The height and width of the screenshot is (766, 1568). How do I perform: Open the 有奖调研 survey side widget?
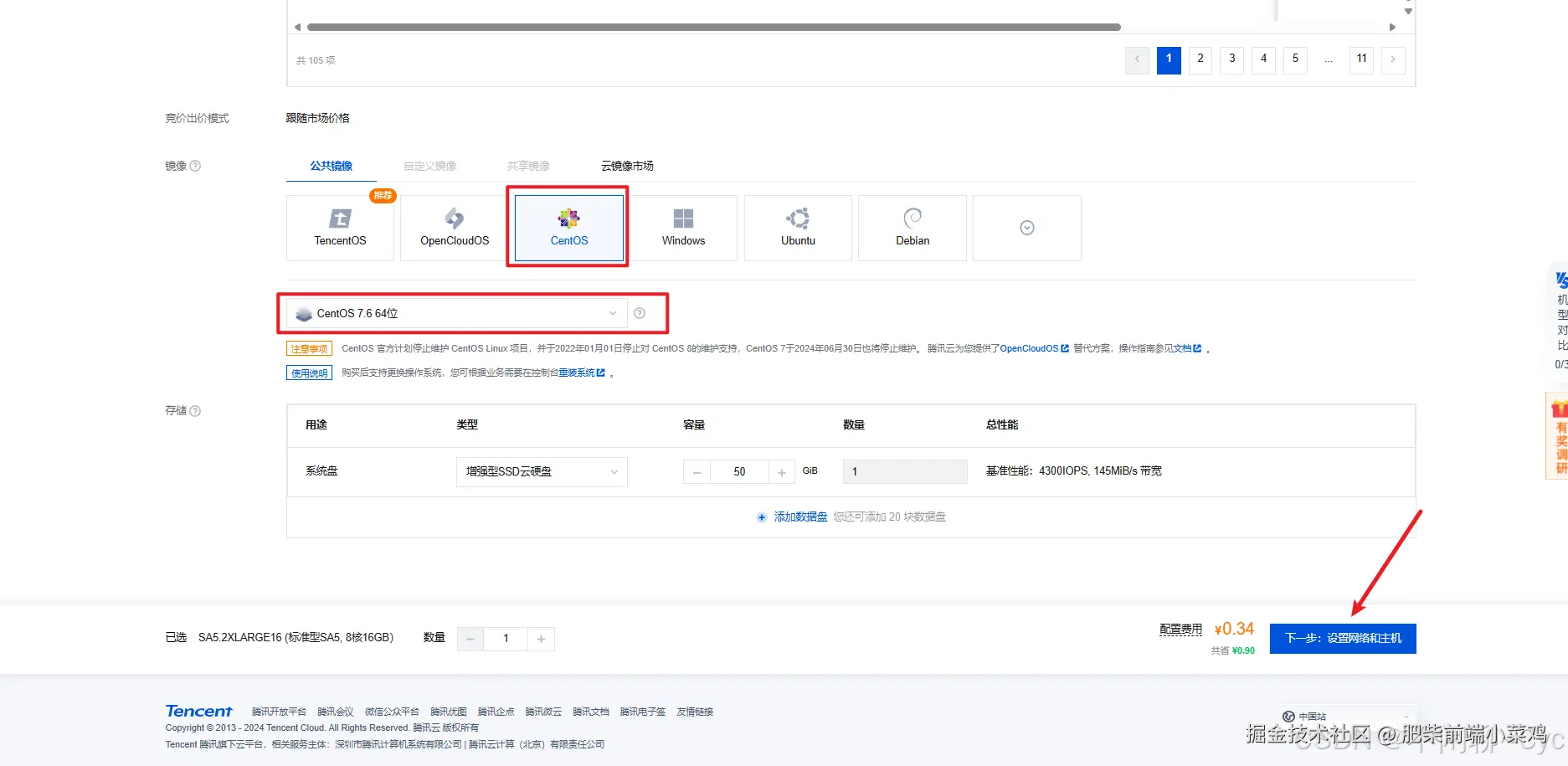pyautogui.click(x=1558, y=437)
